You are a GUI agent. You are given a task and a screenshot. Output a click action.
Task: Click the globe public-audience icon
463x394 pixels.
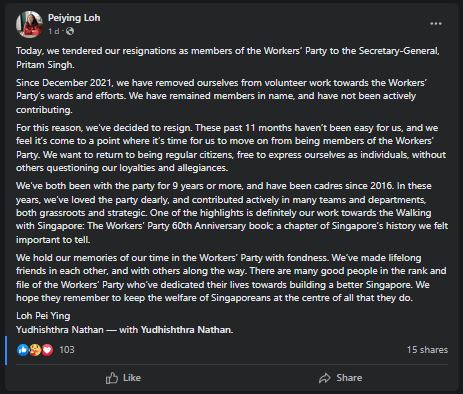[x=70, y=31]
